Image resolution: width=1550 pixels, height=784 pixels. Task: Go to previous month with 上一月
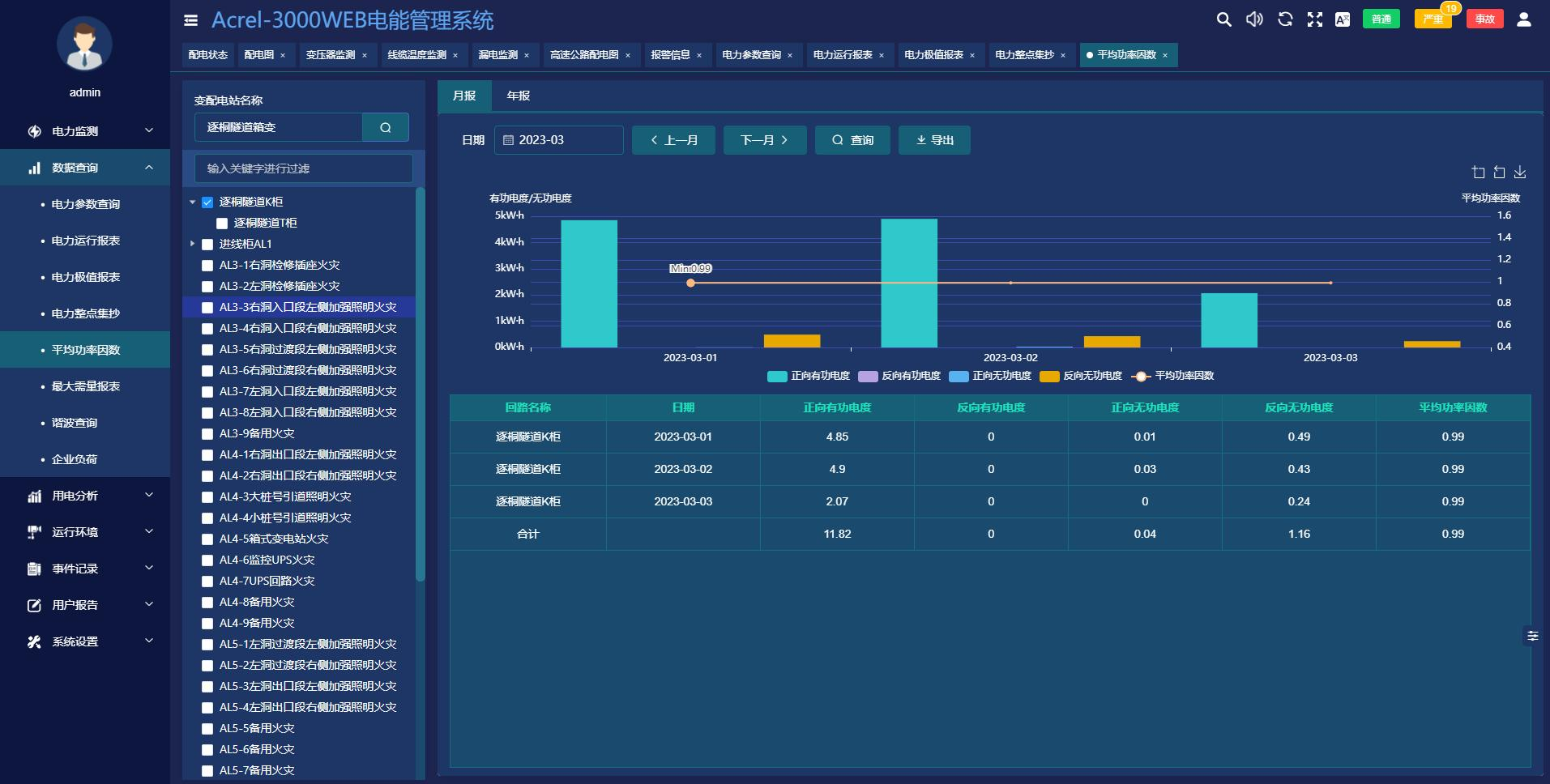coord(673,140)
